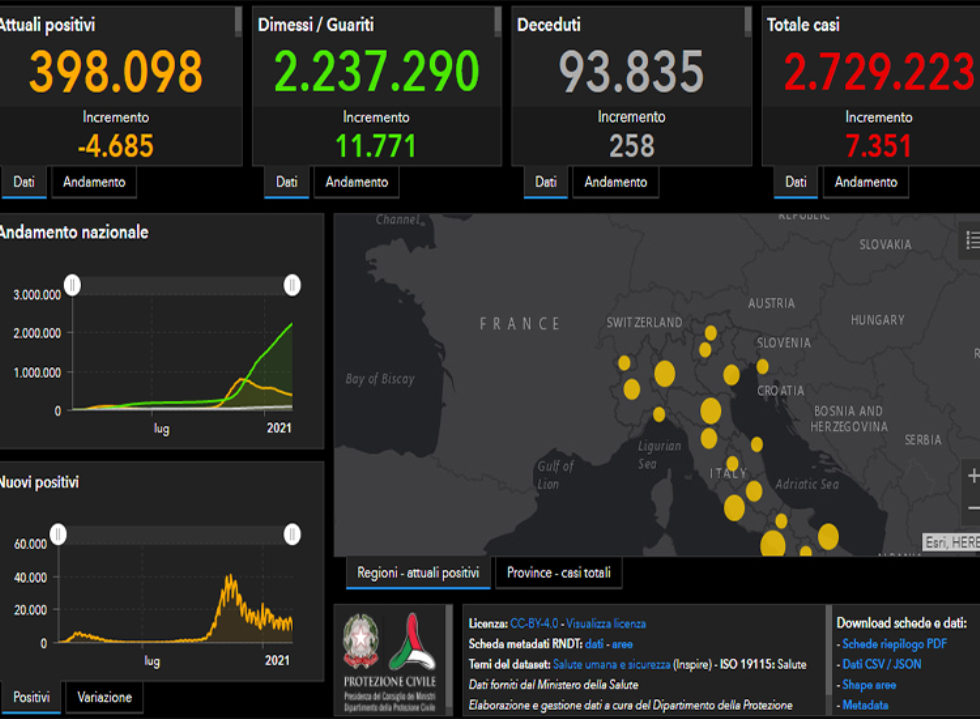Select Dati tab under Attuali positivi

point(24,182)
